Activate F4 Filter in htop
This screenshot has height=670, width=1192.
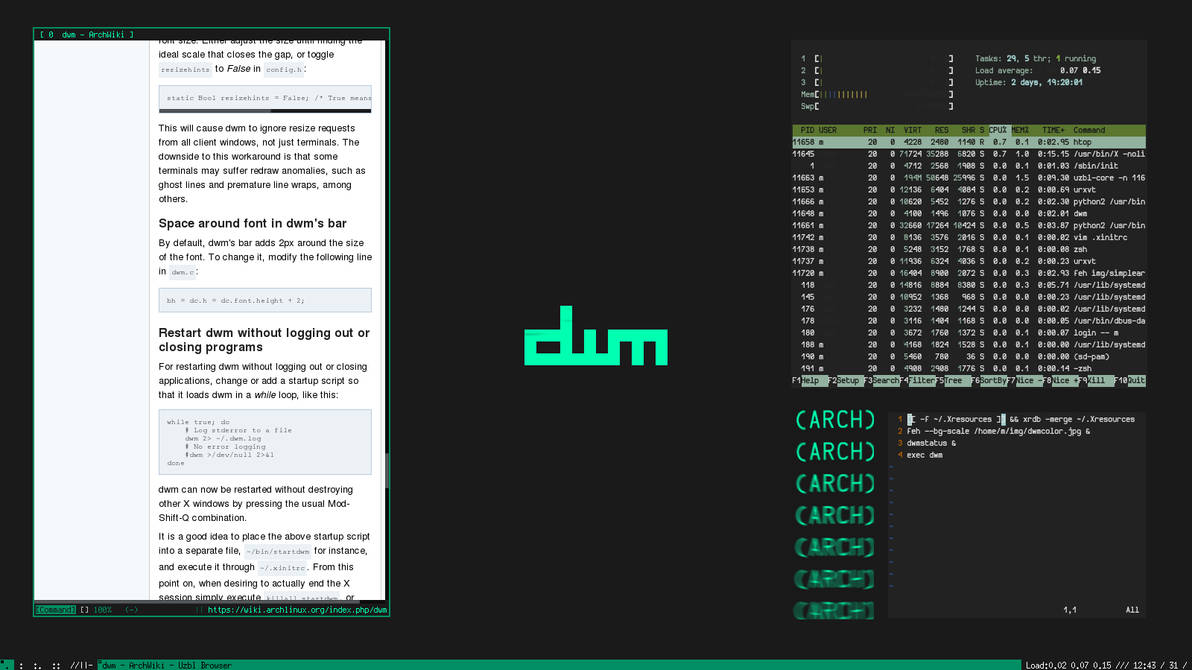coord(918,380)
